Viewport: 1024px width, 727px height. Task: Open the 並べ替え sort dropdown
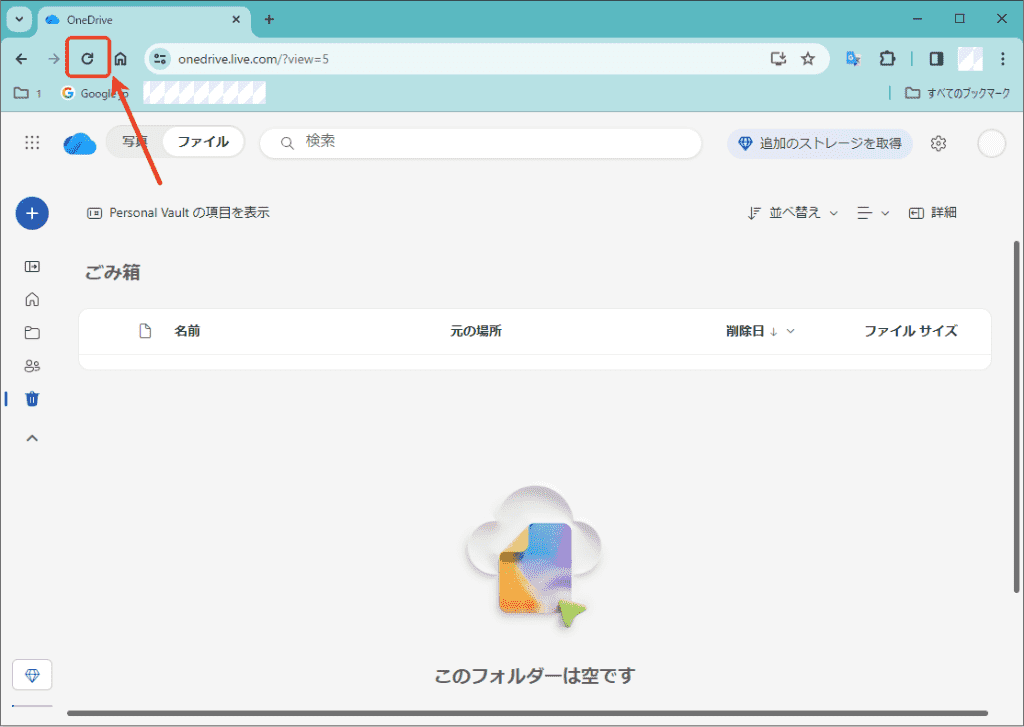click(793, 213)
